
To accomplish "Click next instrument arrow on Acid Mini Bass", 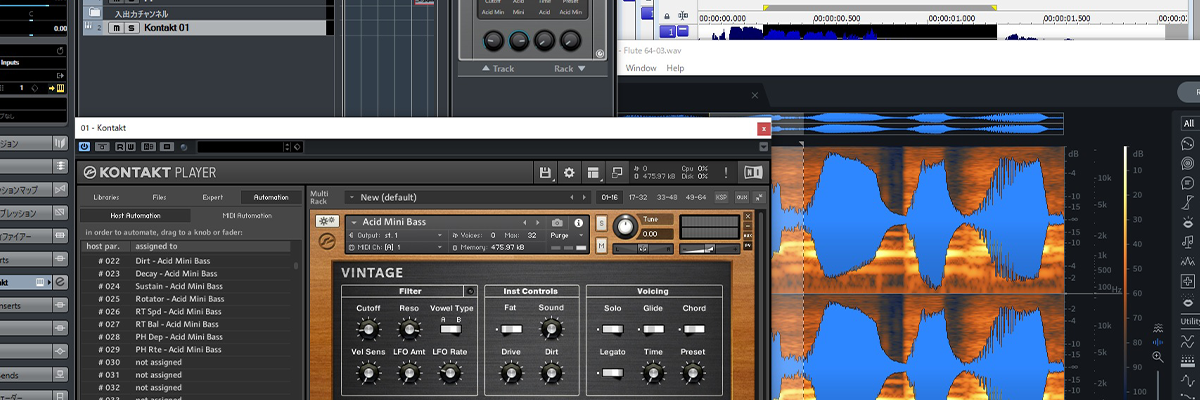I will pos(539,222).
